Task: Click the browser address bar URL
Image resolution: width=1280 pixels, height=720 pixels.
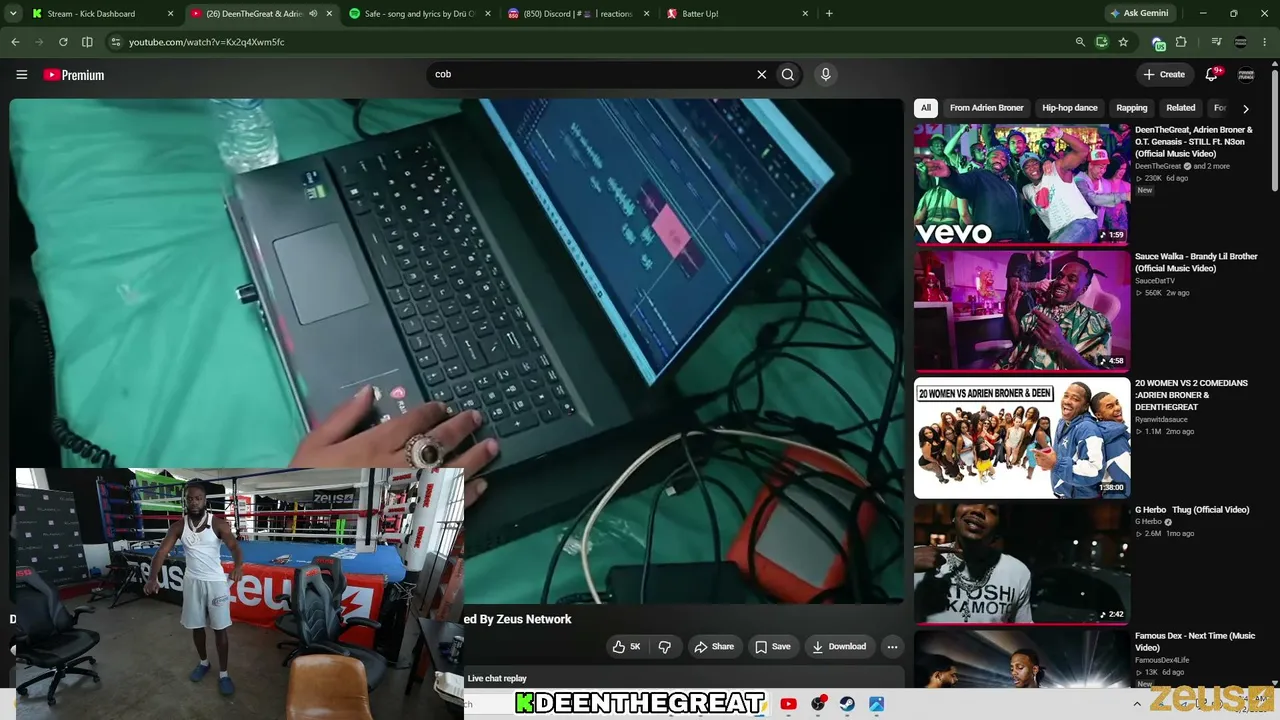Action: click(x=206, y=42)
